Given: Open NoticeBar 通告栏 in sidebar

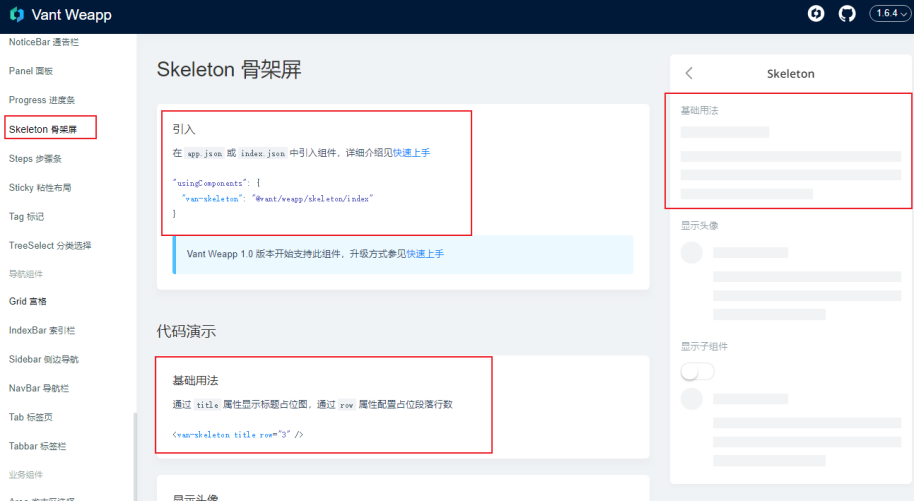Looking at the screenshot, I should point(44,42).
